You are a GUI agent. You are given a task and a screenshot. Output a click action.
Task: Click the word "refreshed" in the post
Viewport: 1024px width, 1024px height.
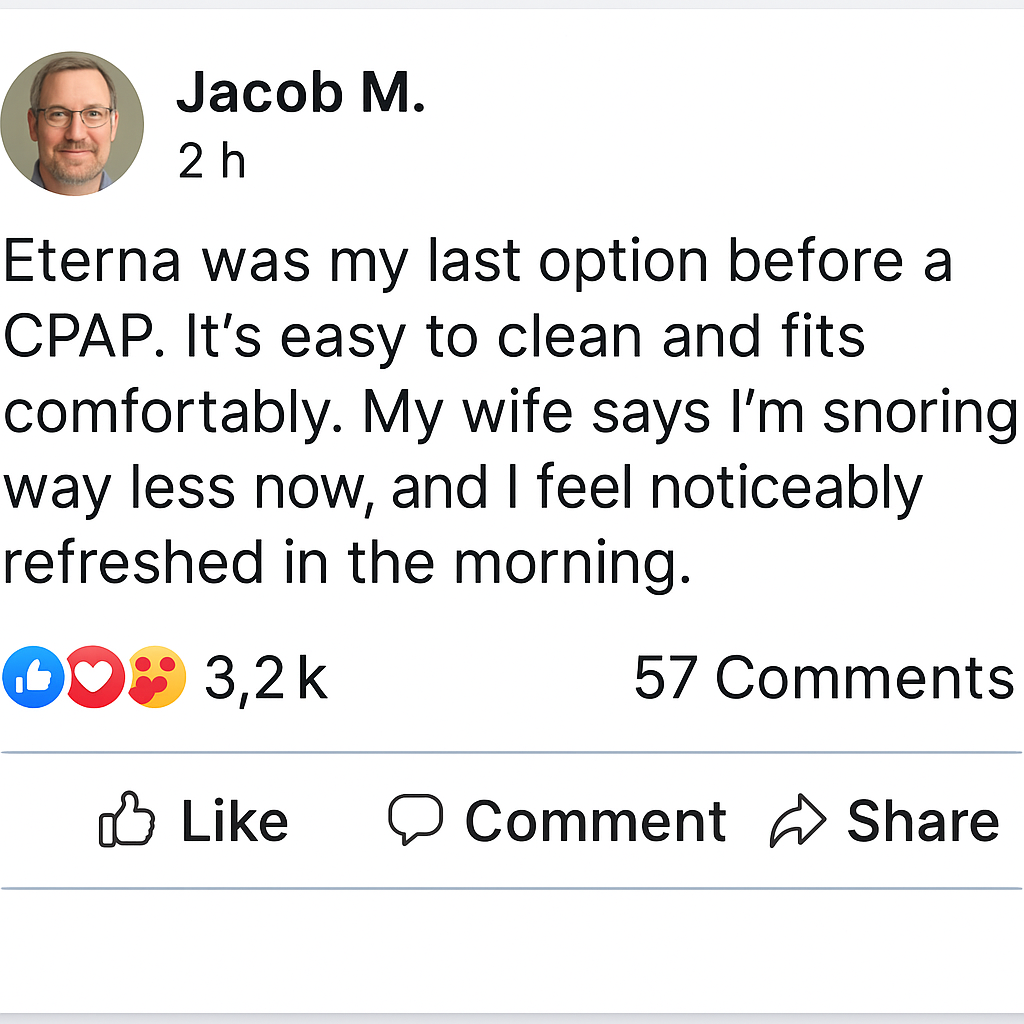133,563
